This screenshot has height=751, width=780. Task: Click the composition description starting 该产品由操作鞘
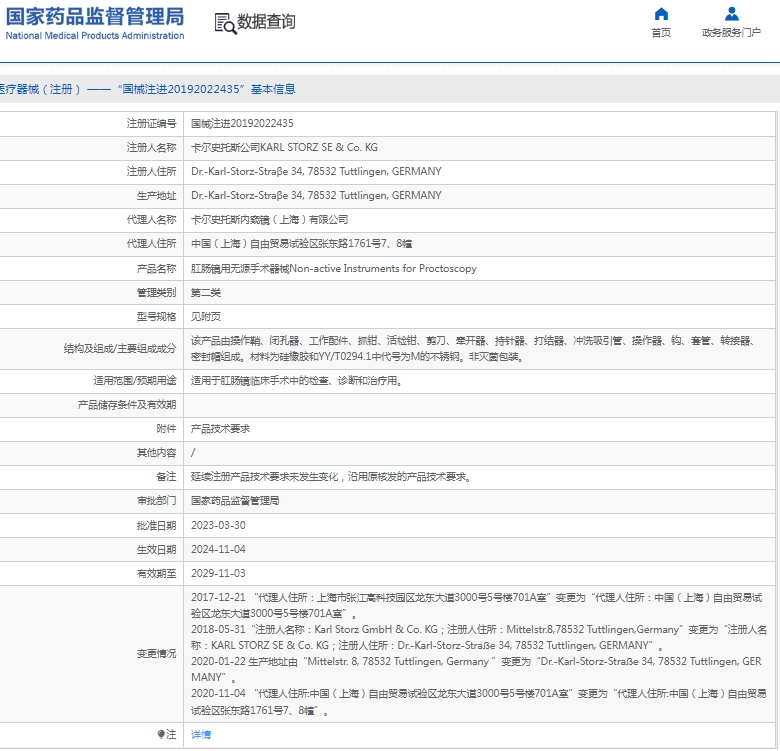tap(474, 349)
